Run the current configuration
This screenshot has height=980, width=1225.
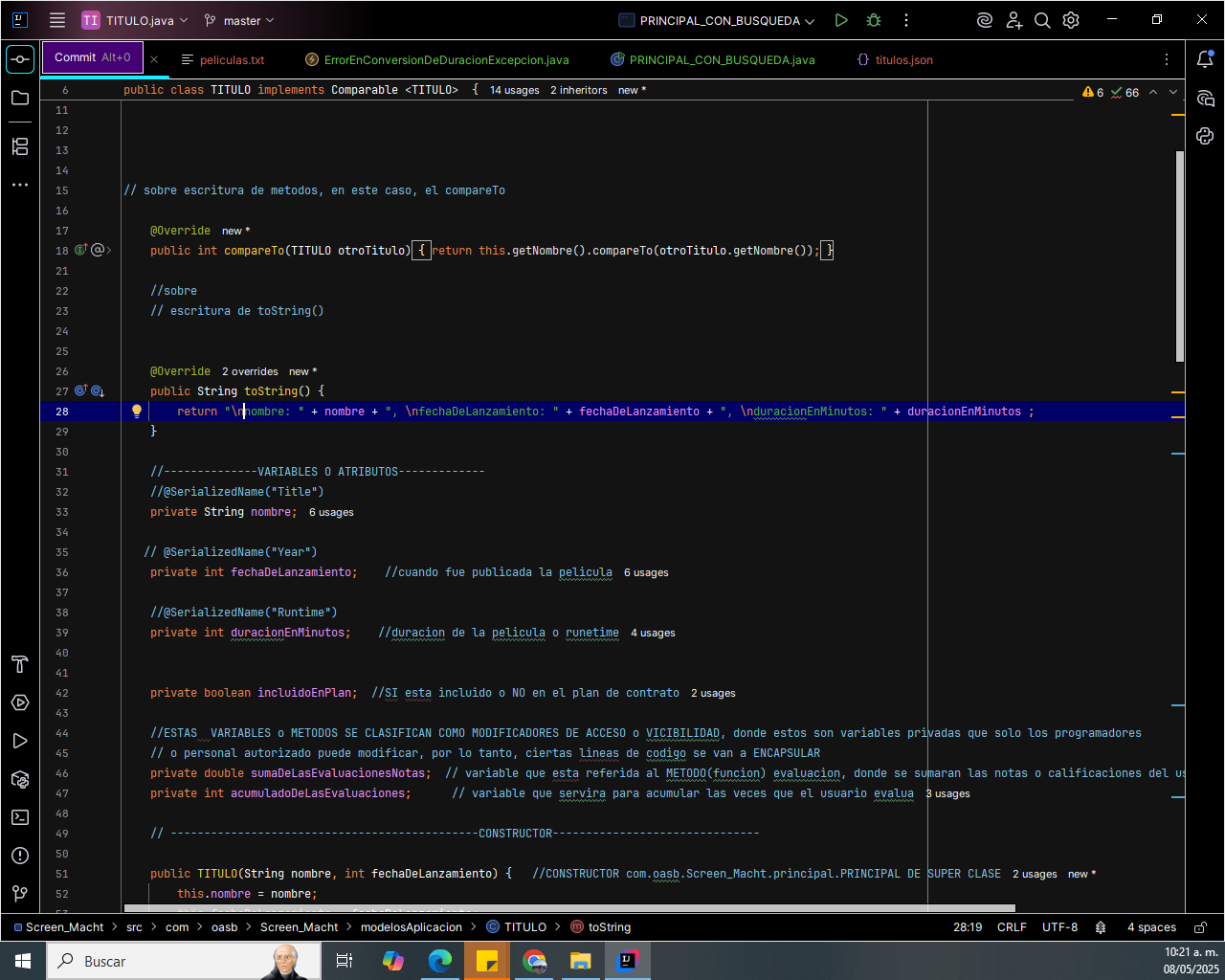[841, 20]
